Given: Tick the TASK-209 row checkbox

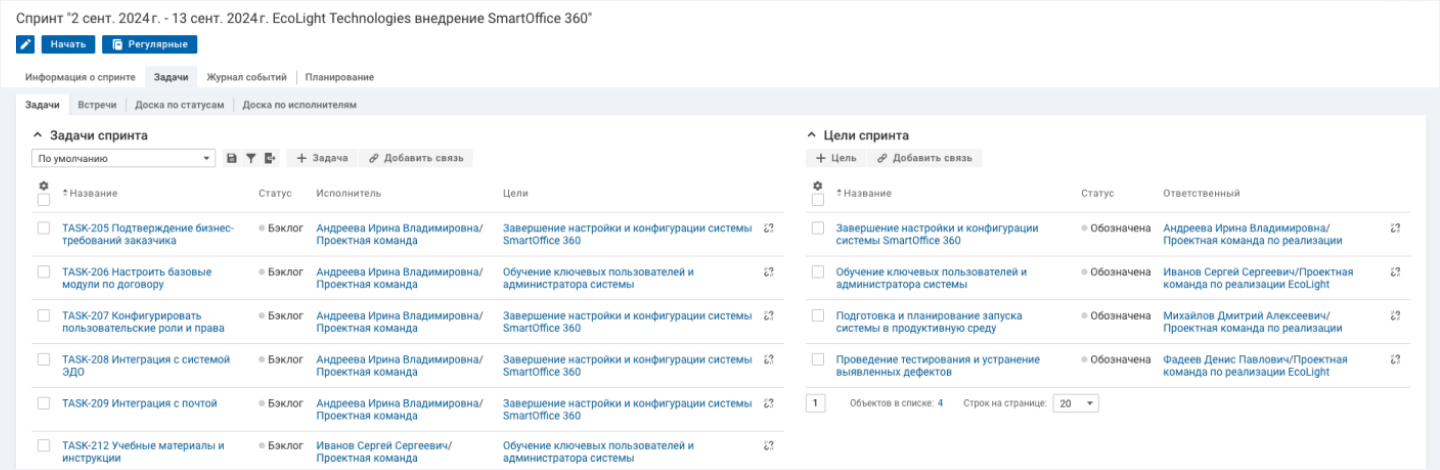Looking at the screenshot, I should coord(43,403).
